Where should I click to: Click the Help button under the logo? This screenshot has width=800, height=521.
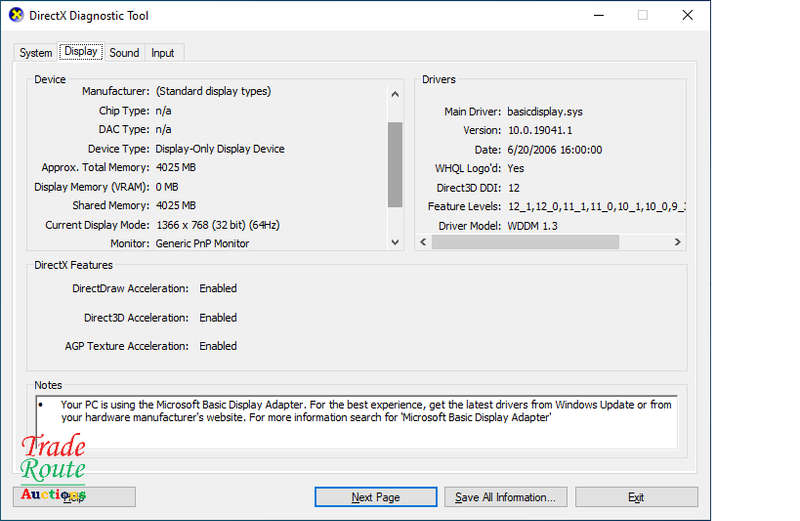click(x=74, y=497)
